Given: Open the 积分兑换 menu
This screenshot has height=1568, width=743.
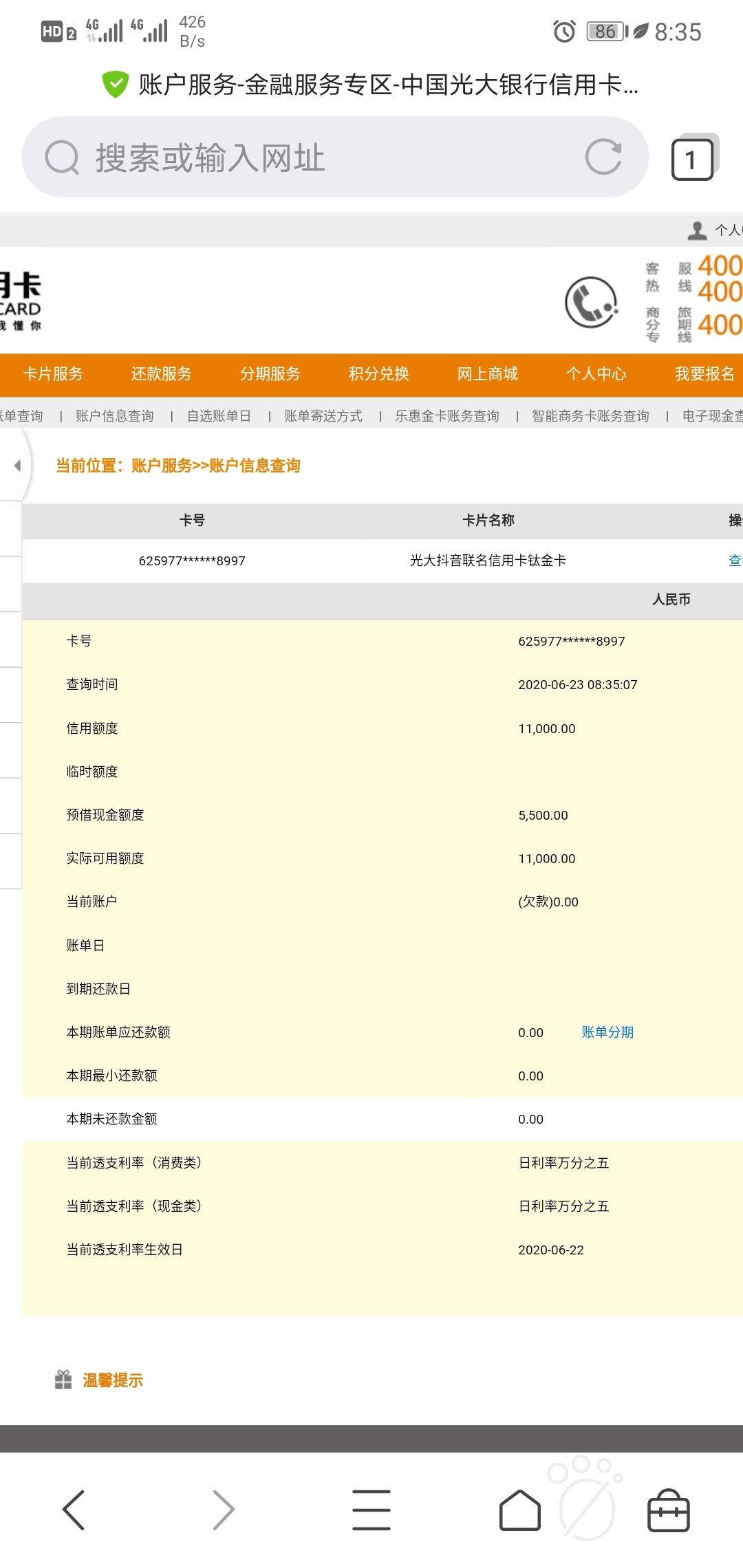Looking at the screenshot, I should [x=379, y=373].
